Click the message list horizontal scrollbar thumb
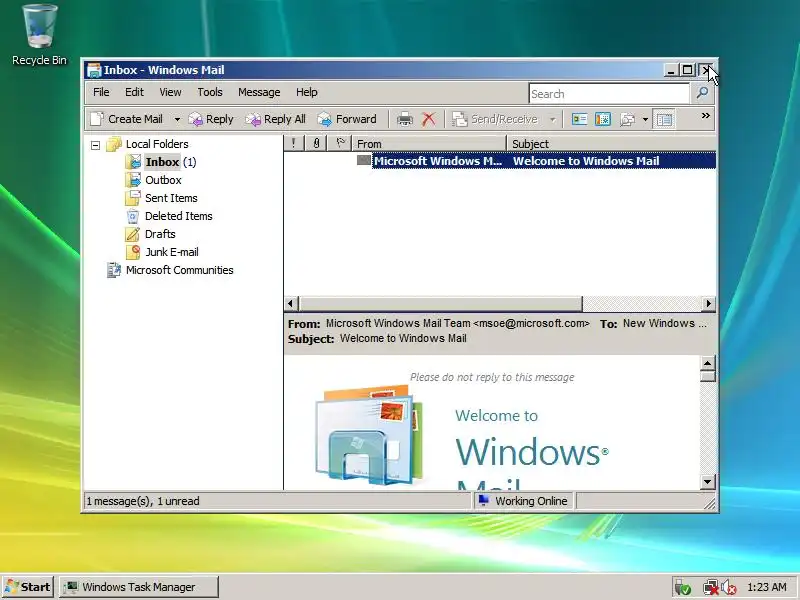The image size is (800, 600). tap(441, 304)
